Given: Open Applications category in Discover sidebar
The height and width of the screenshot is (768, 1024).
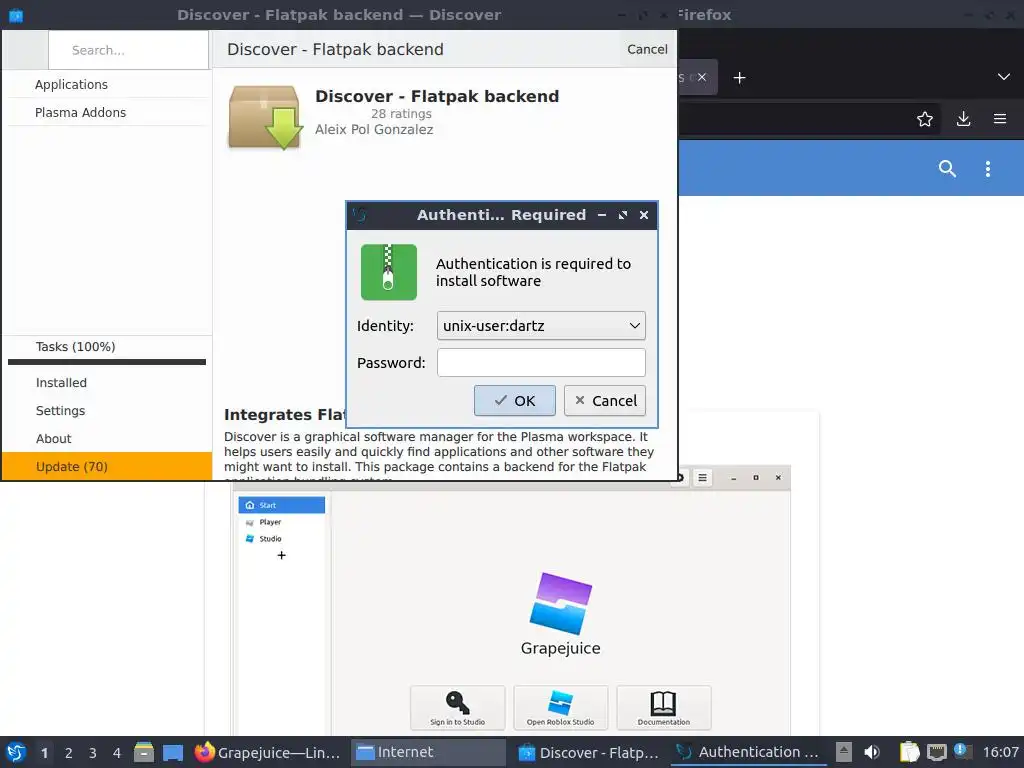Looking at the screenshot, I should [108, 84].
